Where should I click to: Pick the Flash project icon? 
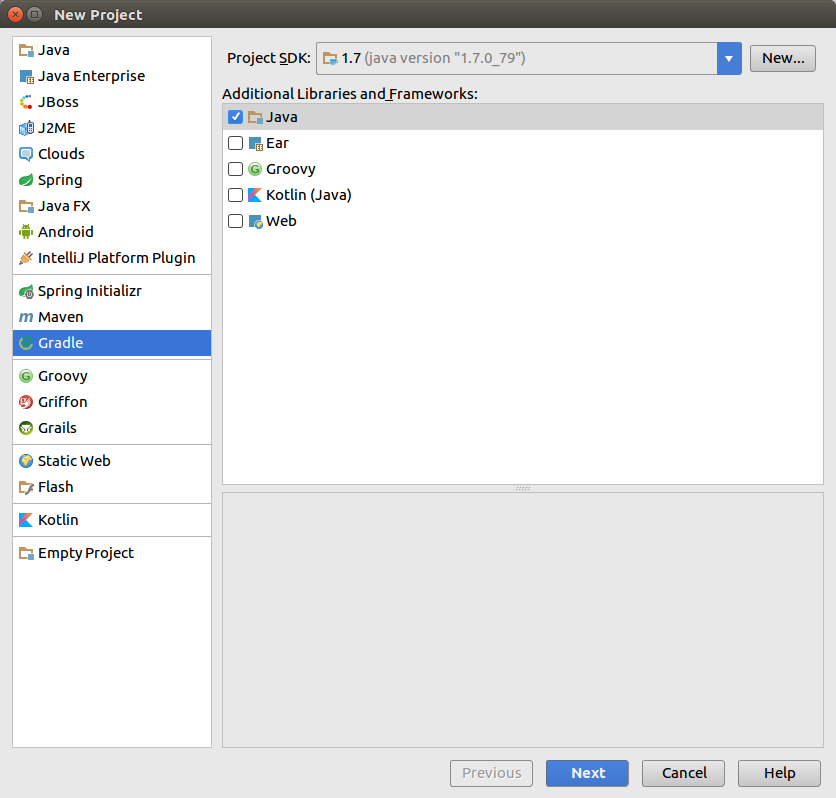[26, 487]
